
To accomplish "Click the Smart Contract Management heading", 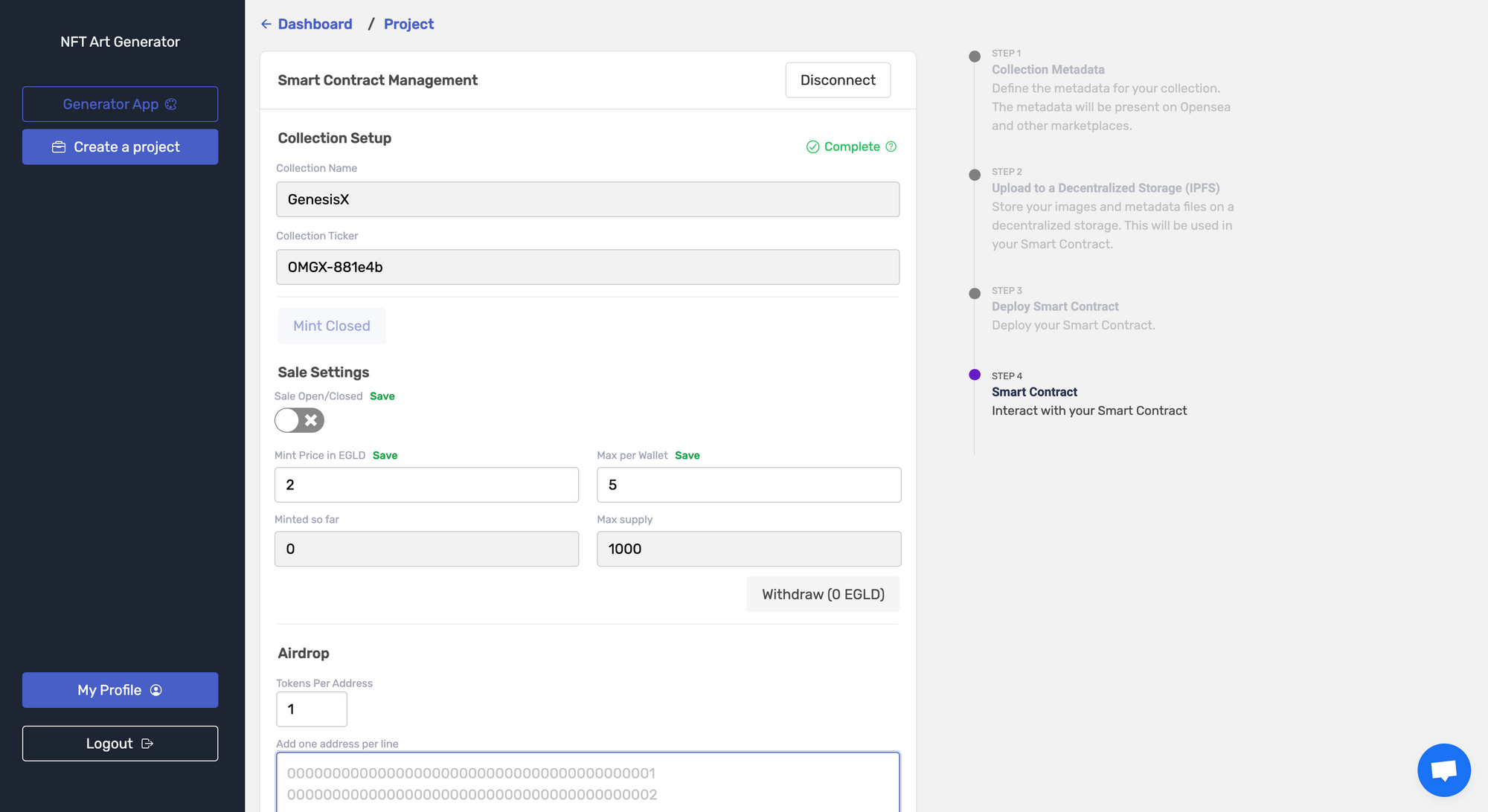I will click(377, 80).
